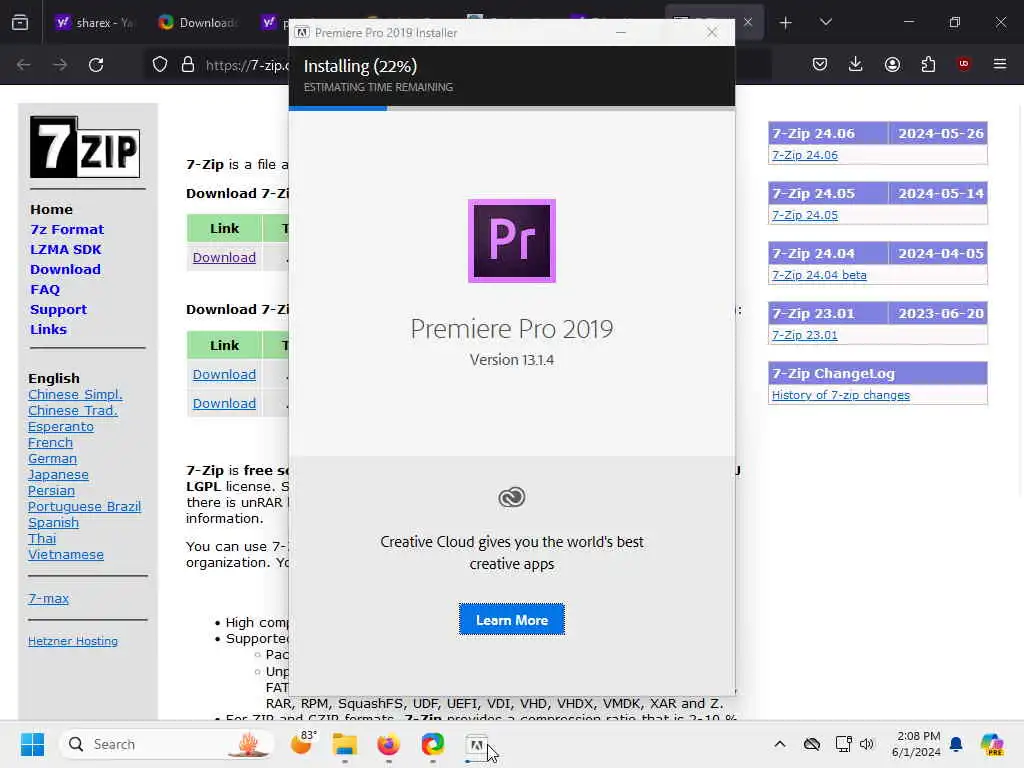Viewport: 1024px width, 768px height.
Task: Click the 7-Zip logo
Action: (x=85, y=147)
